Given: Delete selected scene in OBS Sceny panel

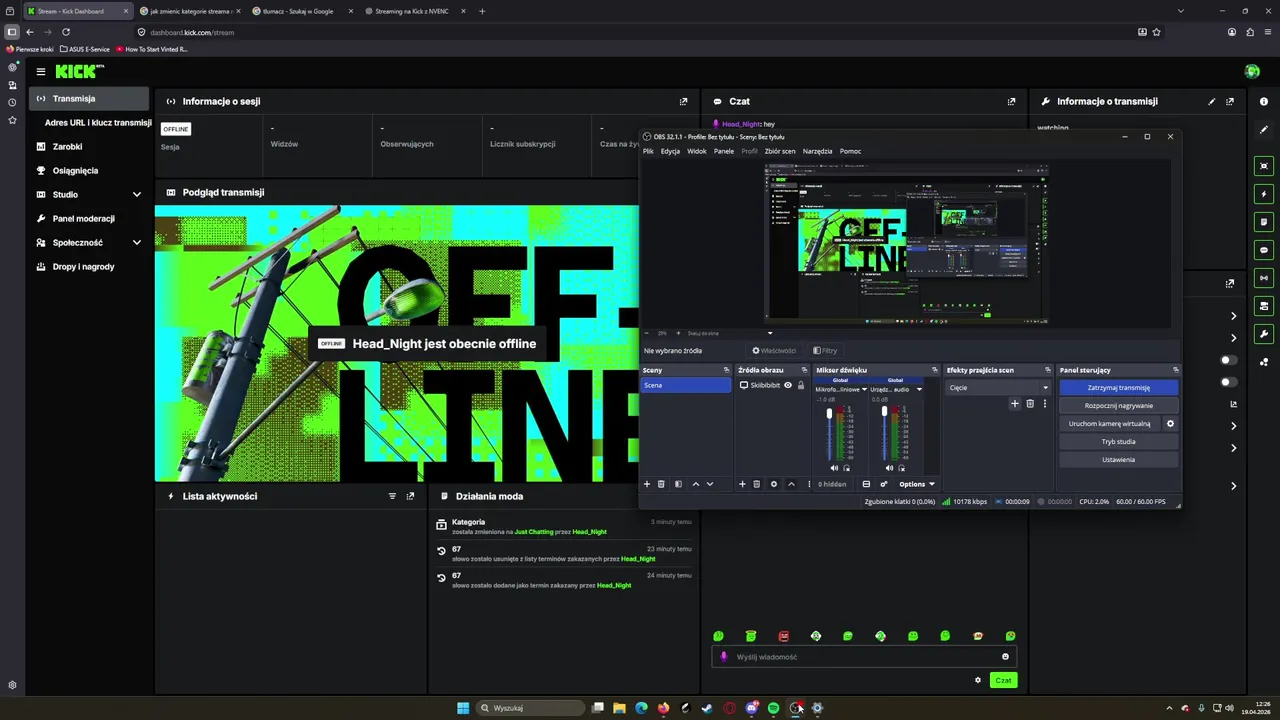Looking at the screenshot, I should click(662, 484).
